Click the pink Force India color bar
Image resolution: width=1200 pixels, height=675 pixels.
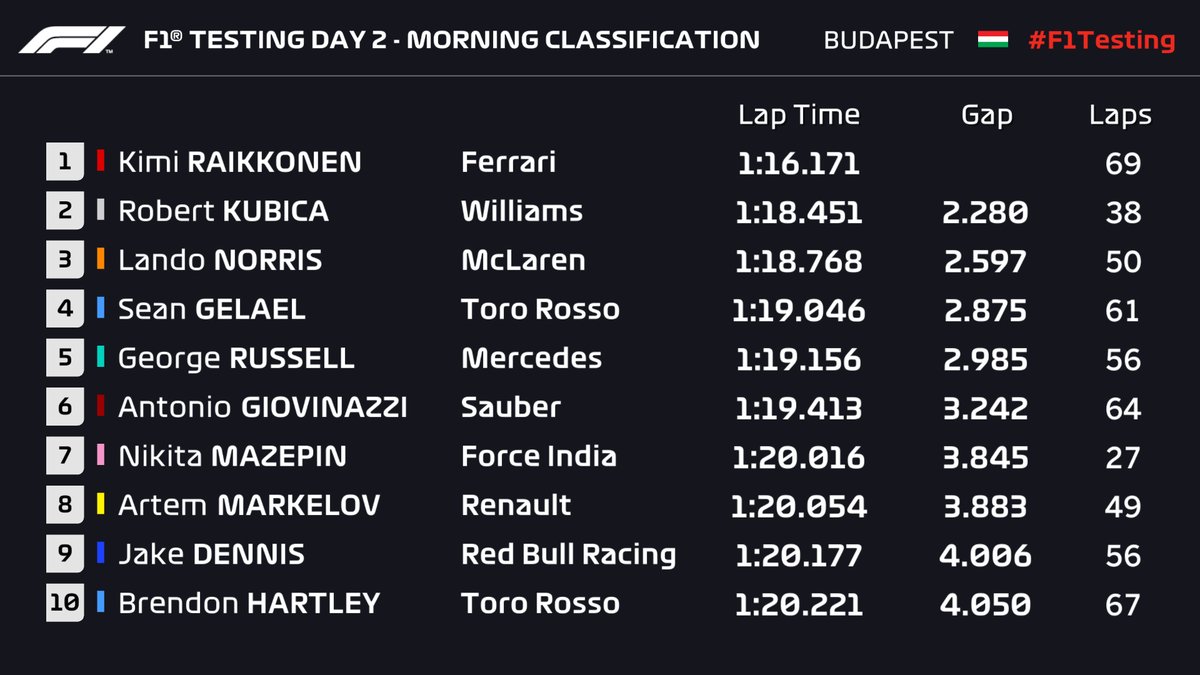pos(100,456)
